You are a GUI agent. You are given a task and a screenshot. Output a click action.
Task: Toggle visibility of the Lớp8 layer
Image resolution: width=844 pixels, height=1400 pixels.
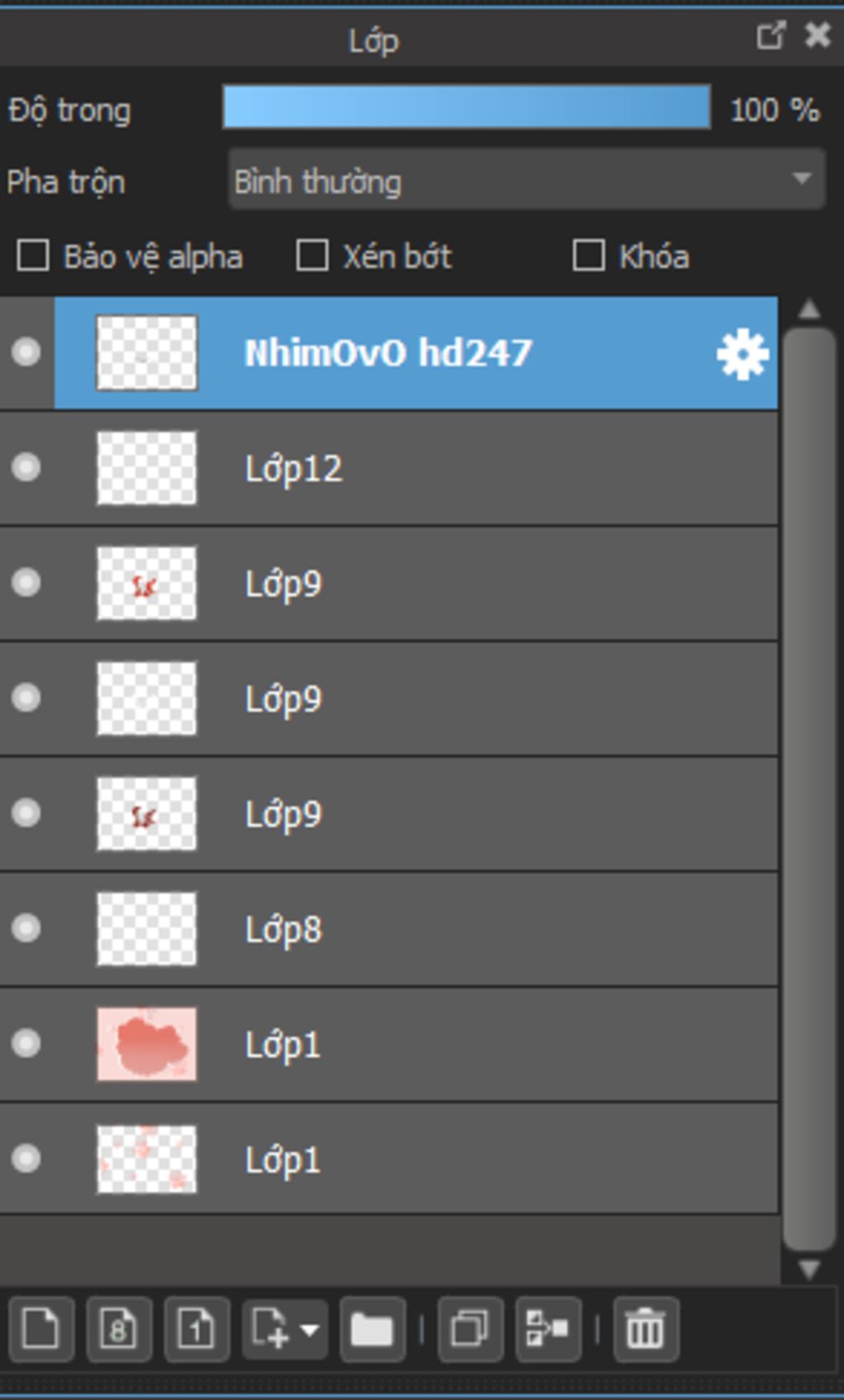pos(26,929)
